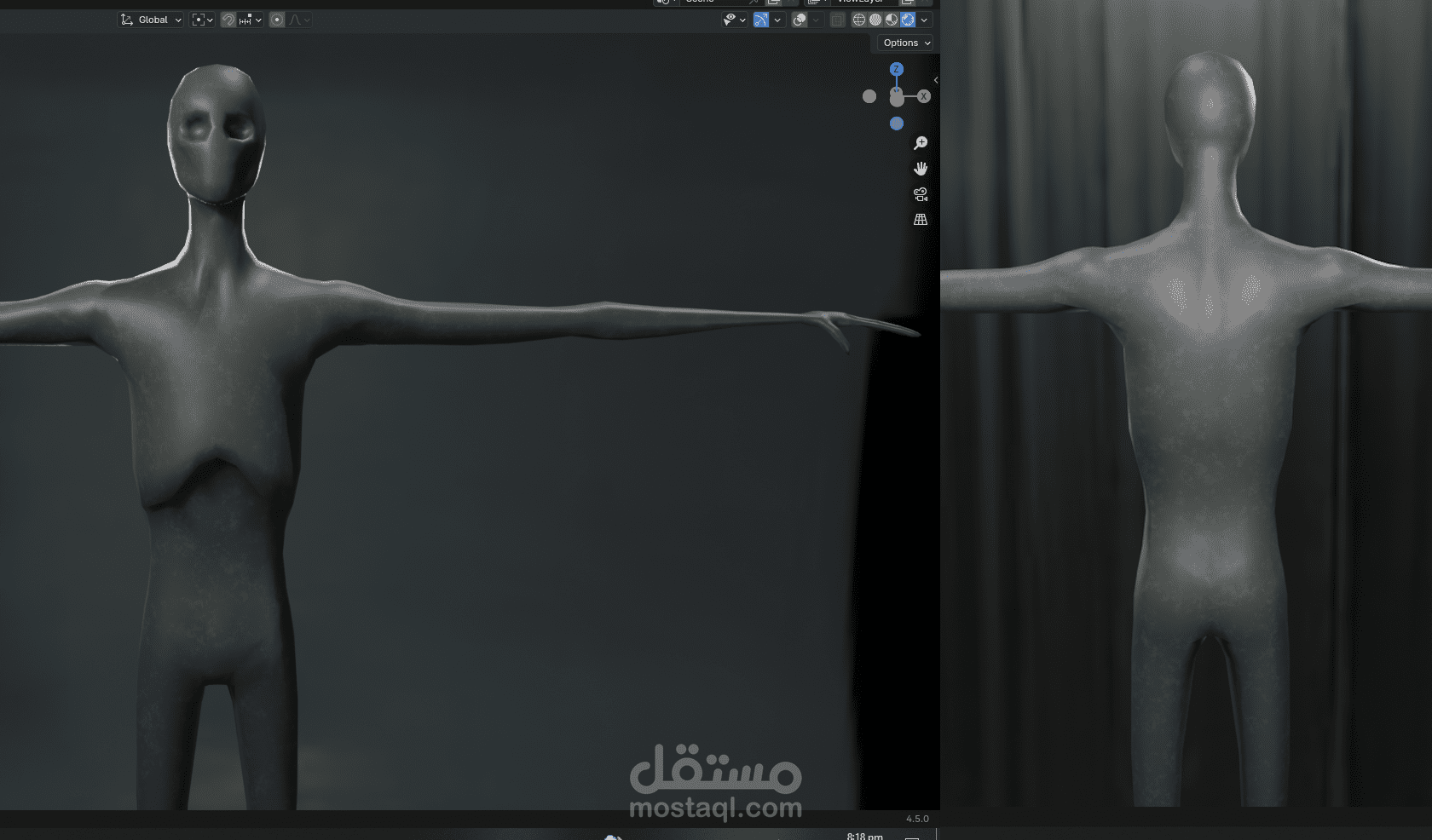Viewport: 1432px width, 840px height.
Task: Expand the sidebar with the small arrow
Action: click(x=936, y=80)
